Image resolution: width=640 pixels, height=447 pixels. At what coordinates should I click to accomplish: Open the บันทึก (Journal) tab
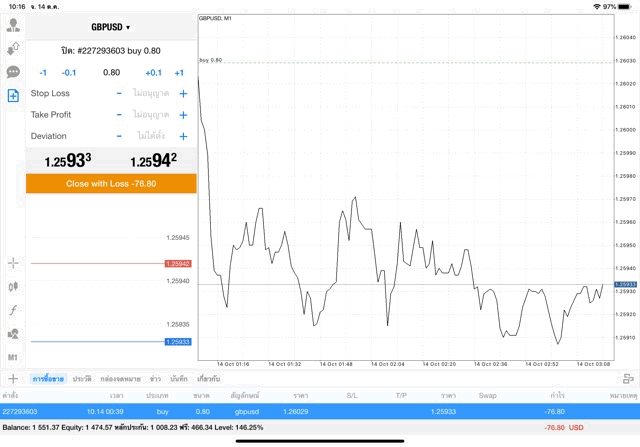pyautogui.click(x=179, y=379)
